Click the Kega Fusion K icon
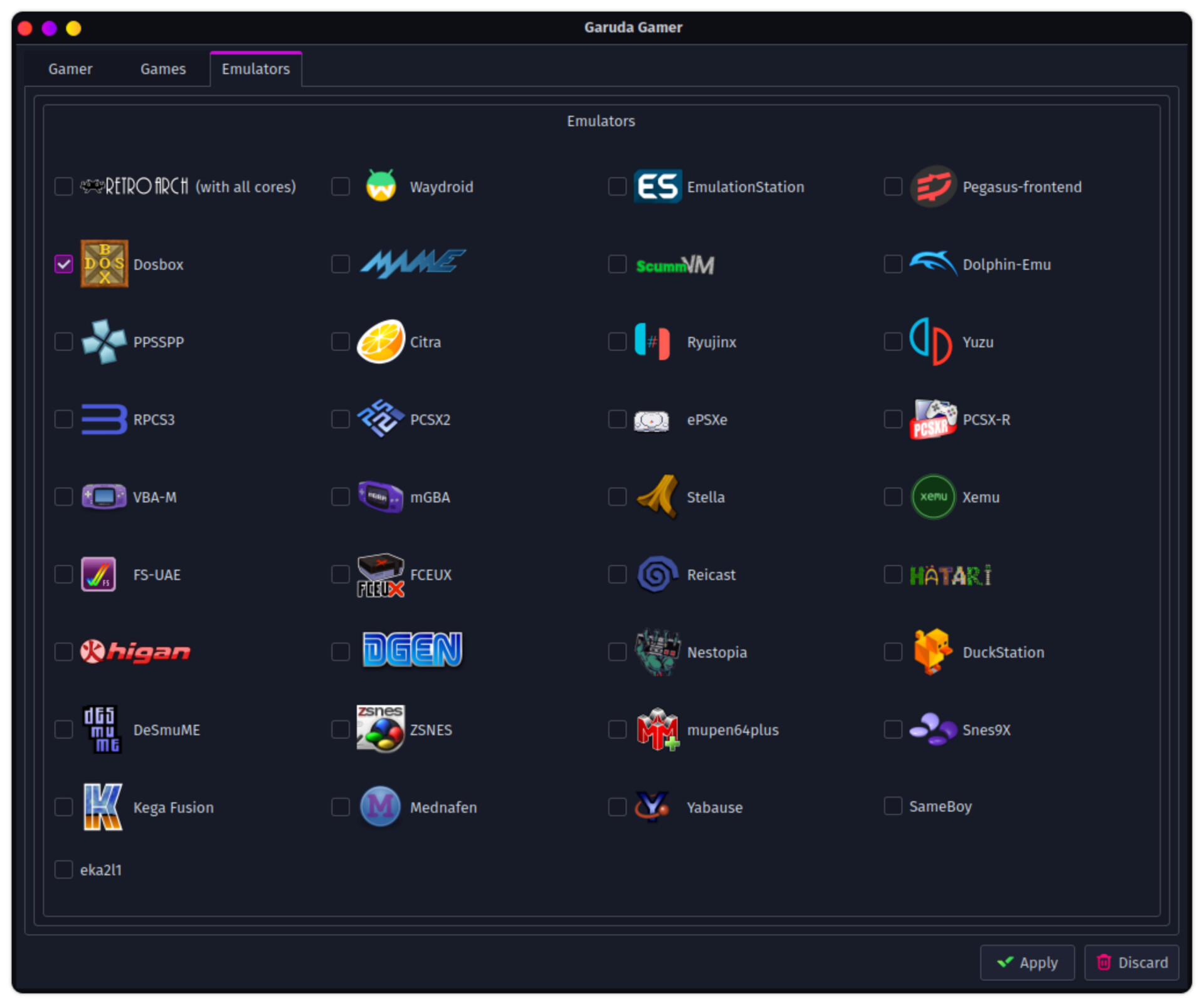The height and width of the screenshot is (1005, 1204). click(103, 806)
